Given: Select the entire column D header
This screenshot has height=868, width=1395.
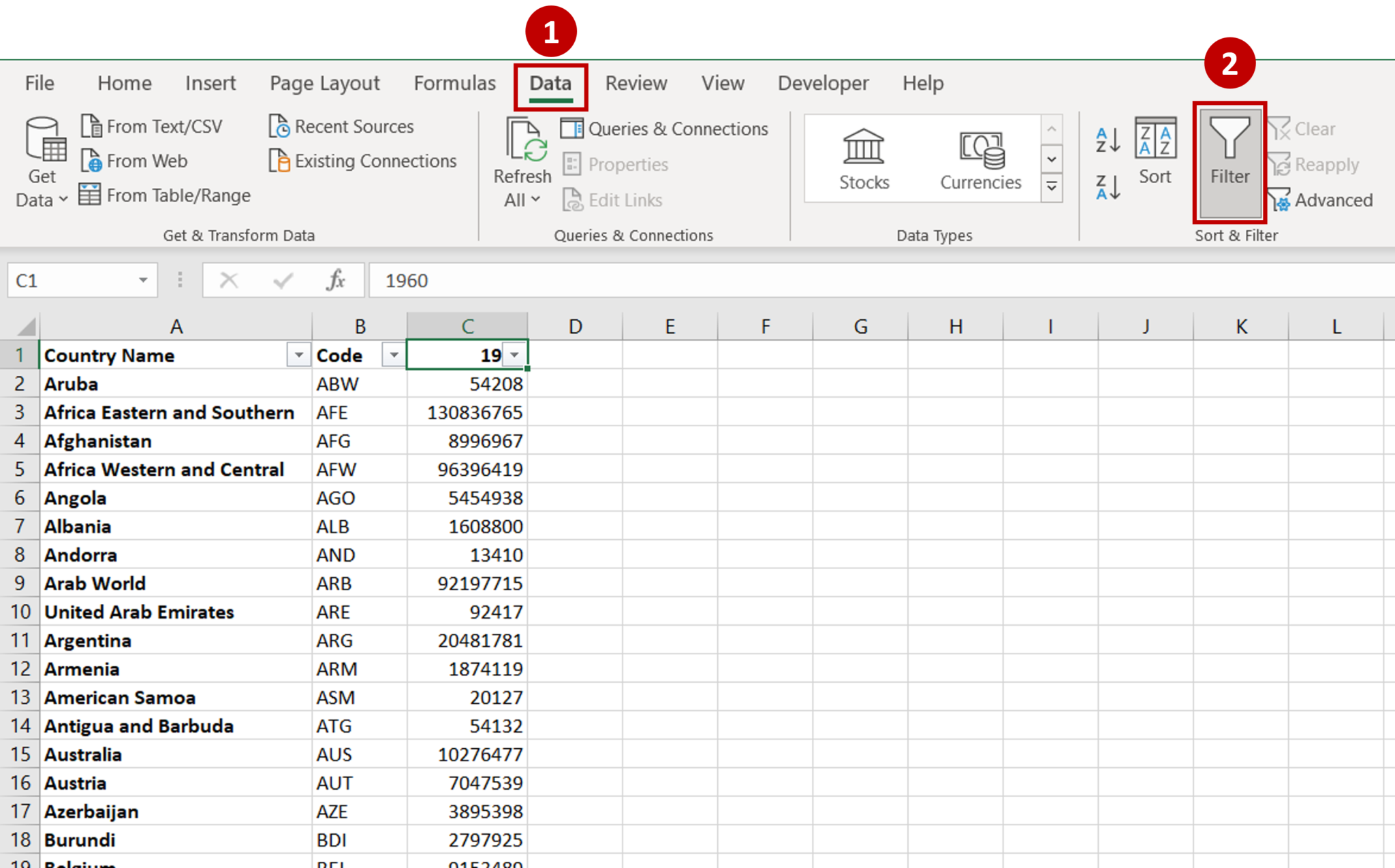Looking at the screenshot, I should tap(575, 327).
